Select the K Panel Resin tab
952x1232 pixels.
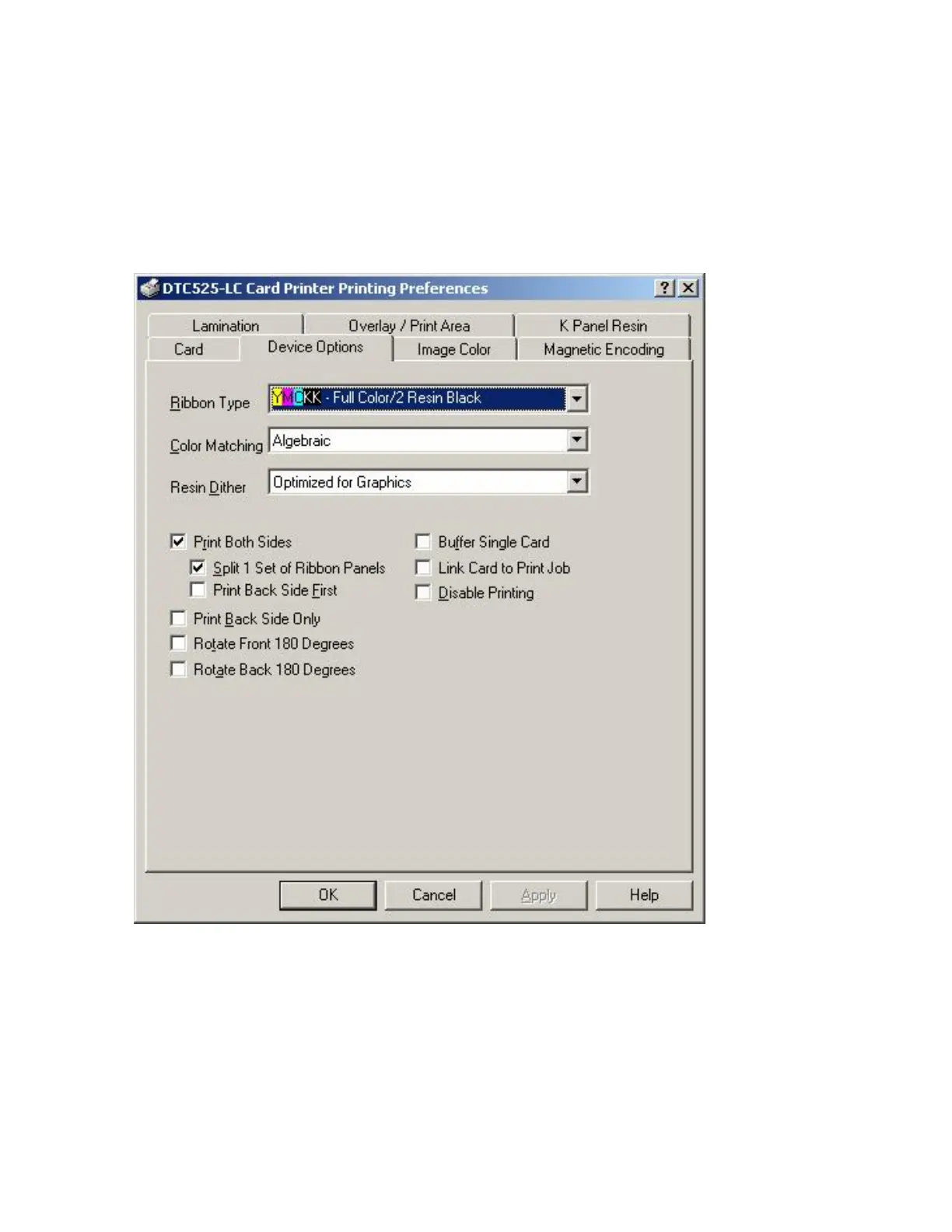click(603, 326)
